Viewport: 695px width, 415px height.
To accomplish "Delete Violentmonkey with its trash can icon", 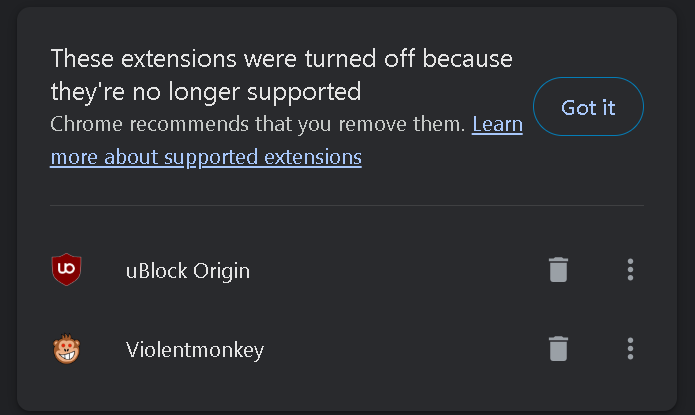I will tap(558, 349).
